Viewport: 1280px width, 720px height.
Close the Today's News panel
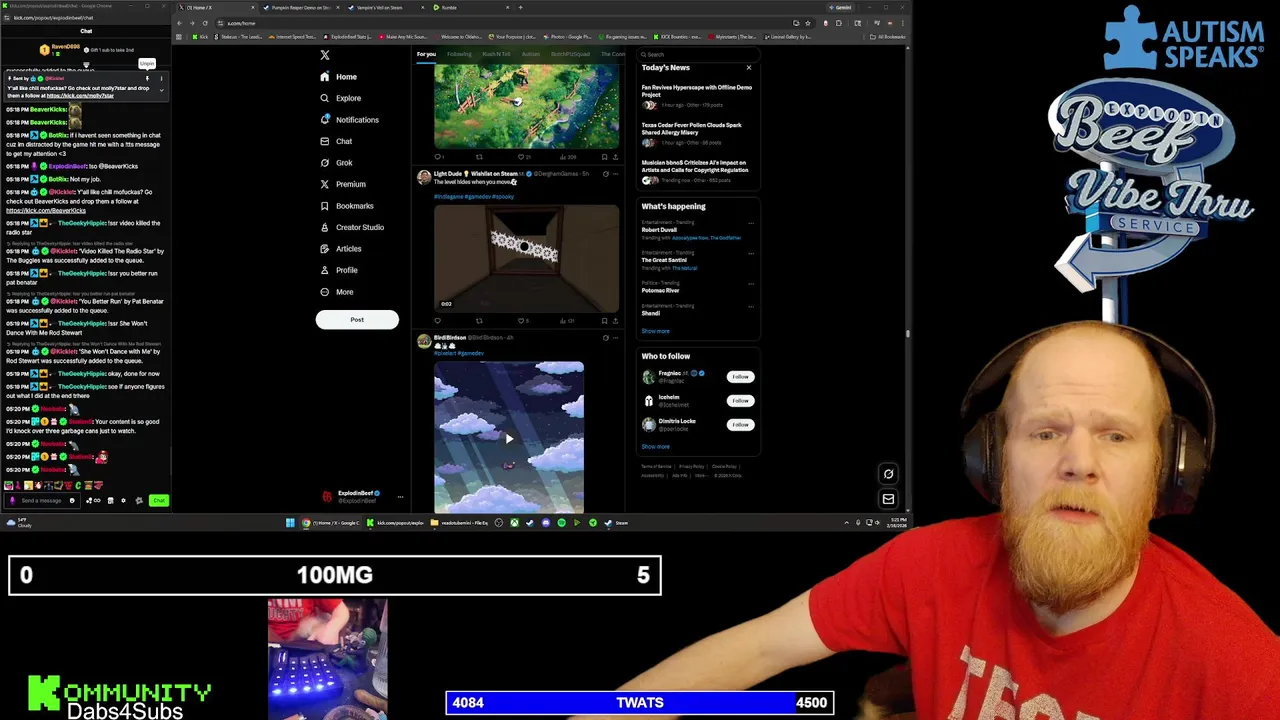(748, 68)
